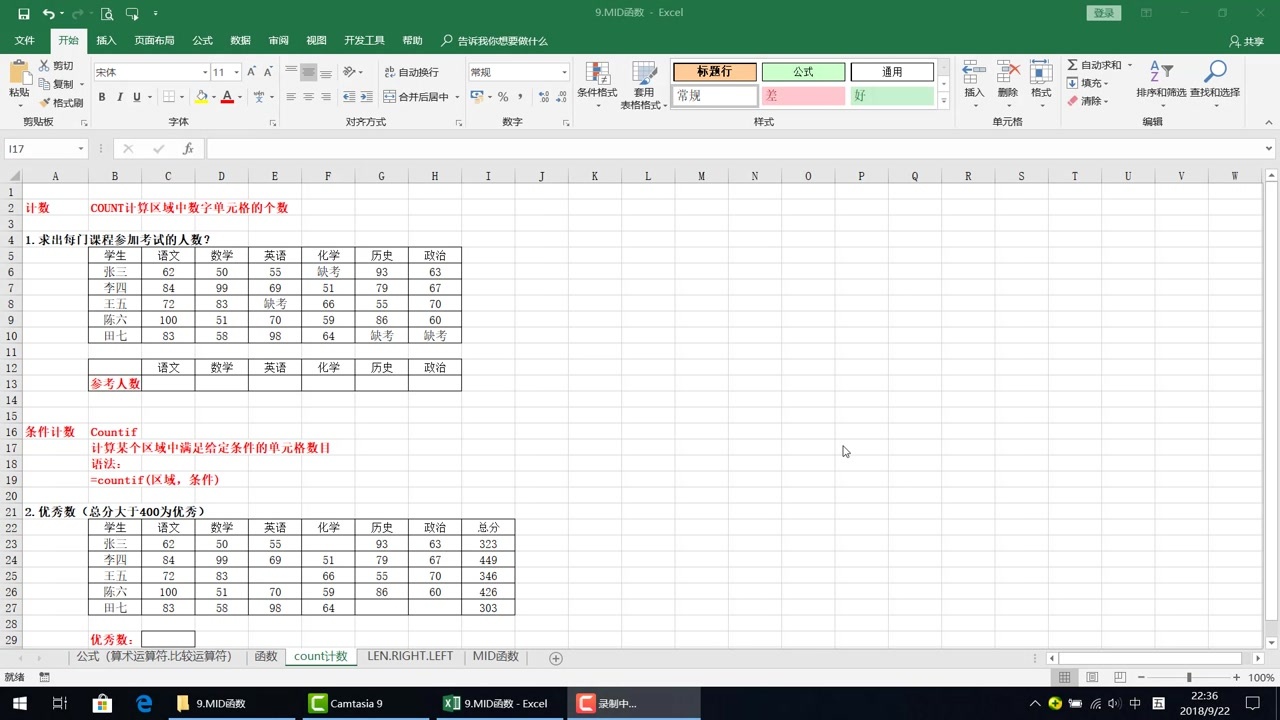Click the zoom slider handle
This screenshot has height=720, width=1280.
pyautogui.click(x=1189, y=677)
